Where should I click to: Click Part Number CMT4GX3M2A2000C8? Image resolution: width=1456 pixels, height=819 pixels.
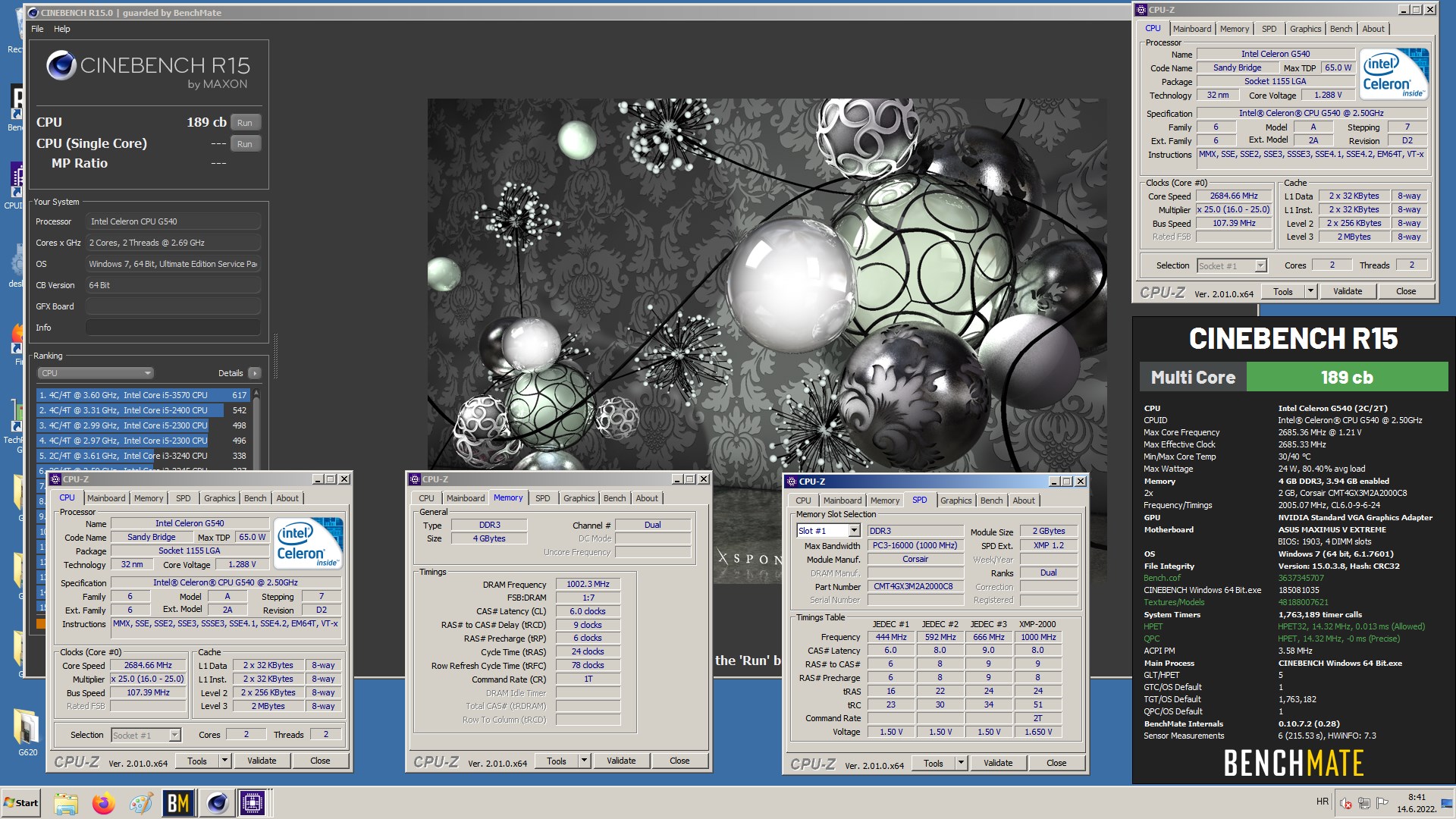tap(914, 586)
